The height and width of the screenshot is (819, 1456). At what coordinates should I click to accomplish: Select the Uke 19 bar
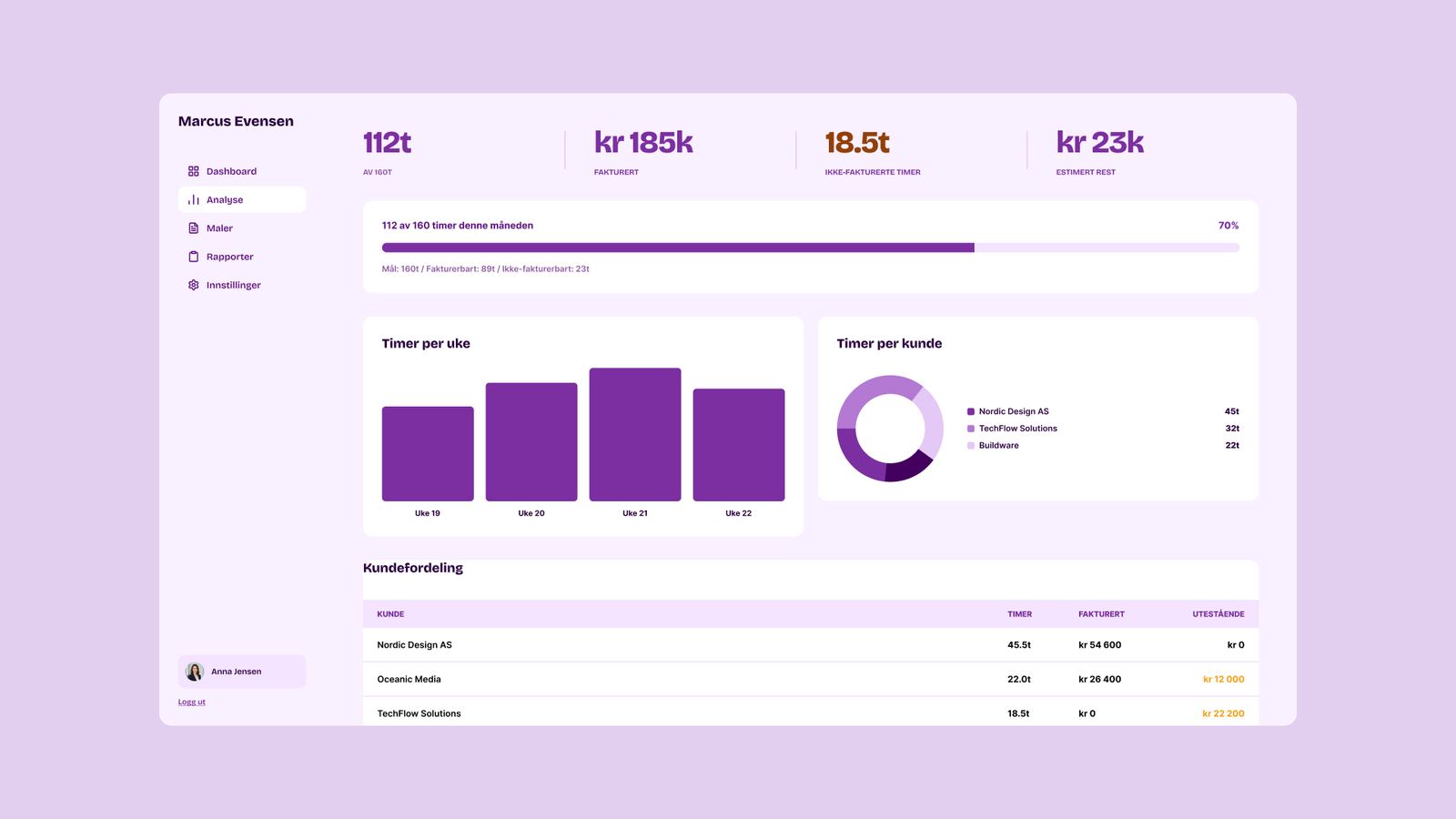click(x=428, y=454)
